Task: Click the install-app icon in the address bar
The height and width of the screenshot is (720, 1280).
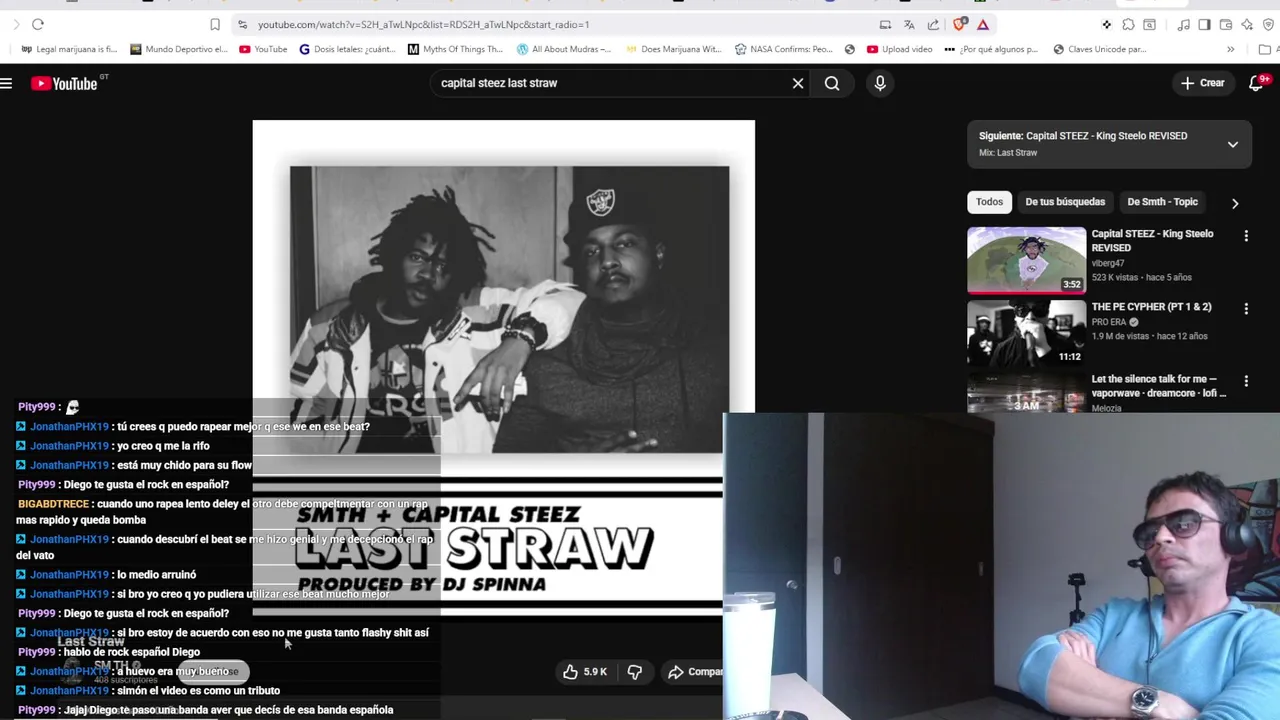Action: point(885,24)
